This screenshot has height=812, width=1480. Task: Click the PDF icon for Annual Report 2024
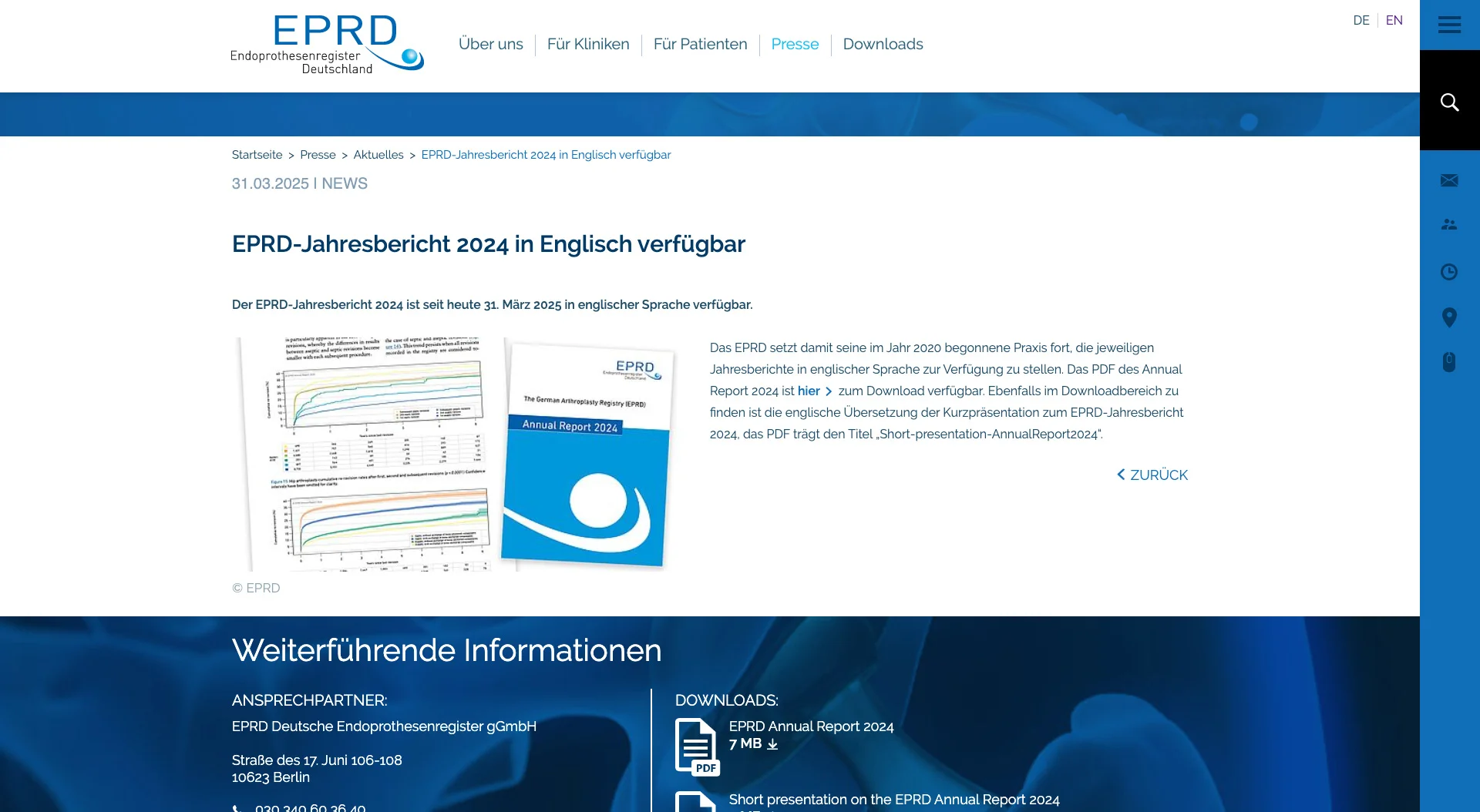(697, 746)
